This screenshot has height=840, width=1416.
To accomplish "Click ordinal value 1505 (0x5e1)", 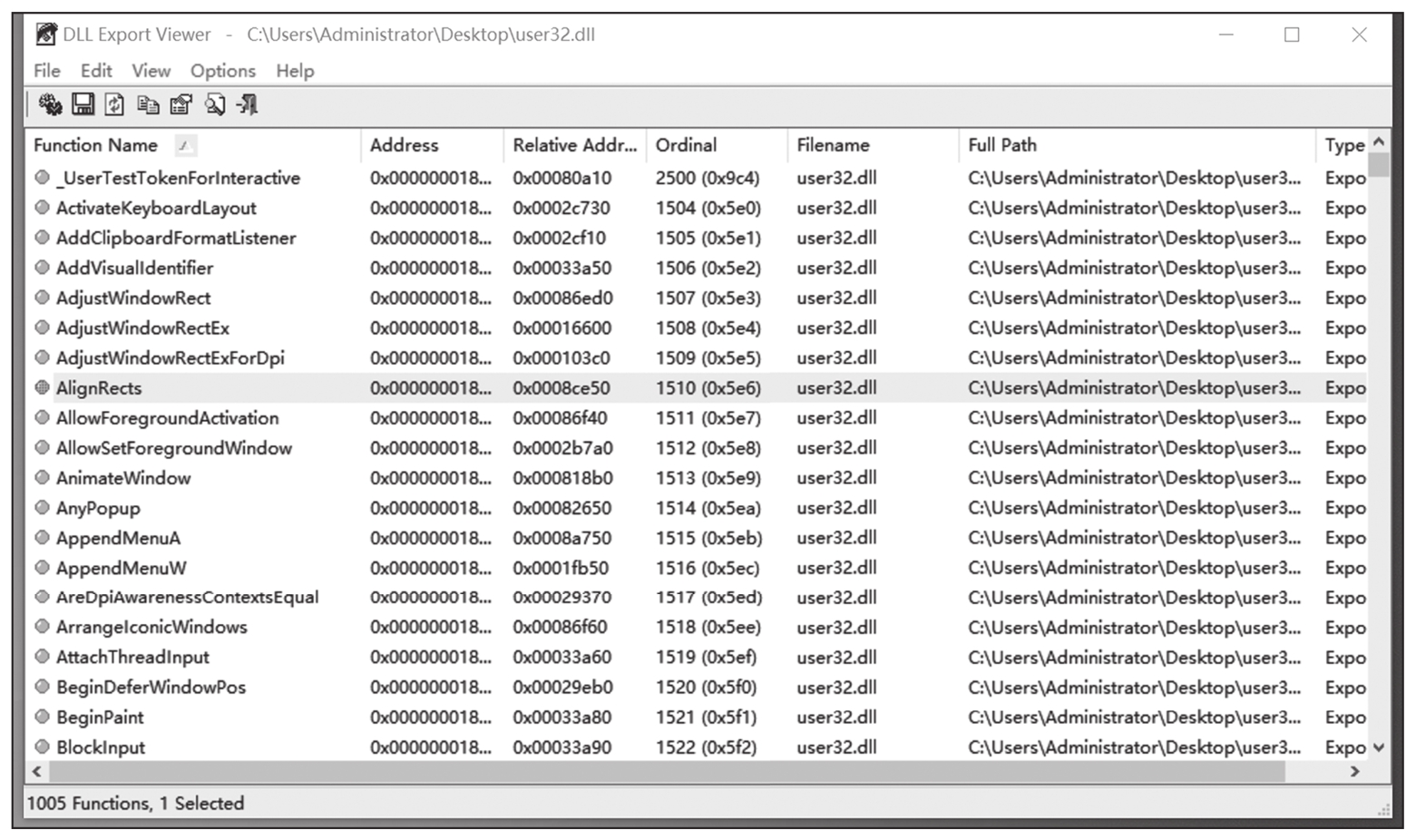I will (x=708, y=238).
